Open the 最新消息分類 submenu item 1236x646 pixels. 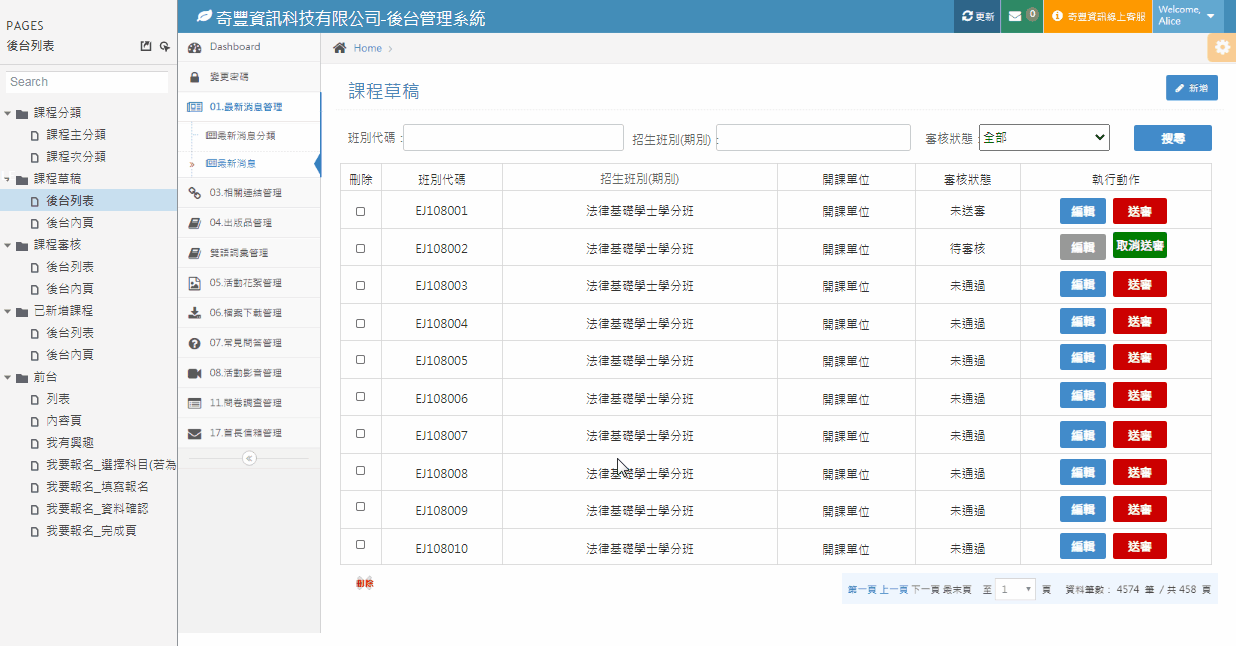(x=240, y=136)
